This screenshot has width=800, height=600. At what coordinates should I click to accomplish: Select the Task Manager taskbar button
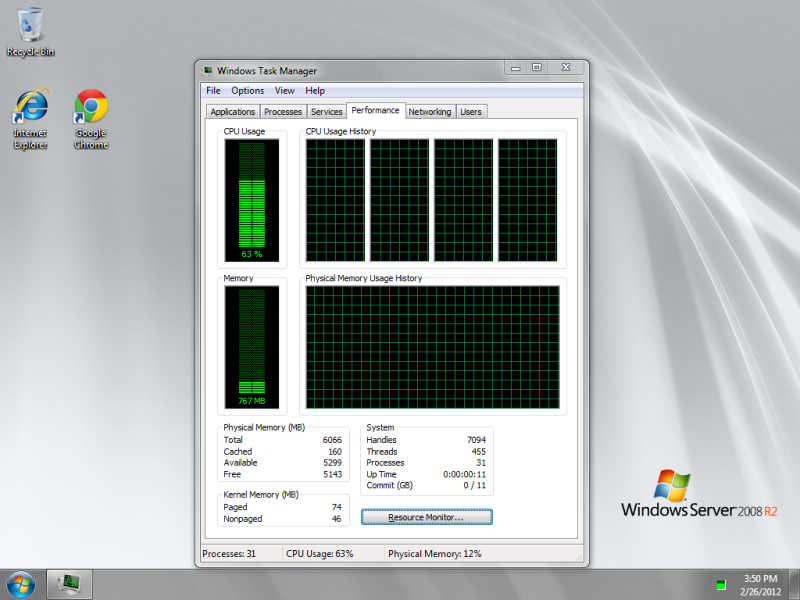point(69,582)
